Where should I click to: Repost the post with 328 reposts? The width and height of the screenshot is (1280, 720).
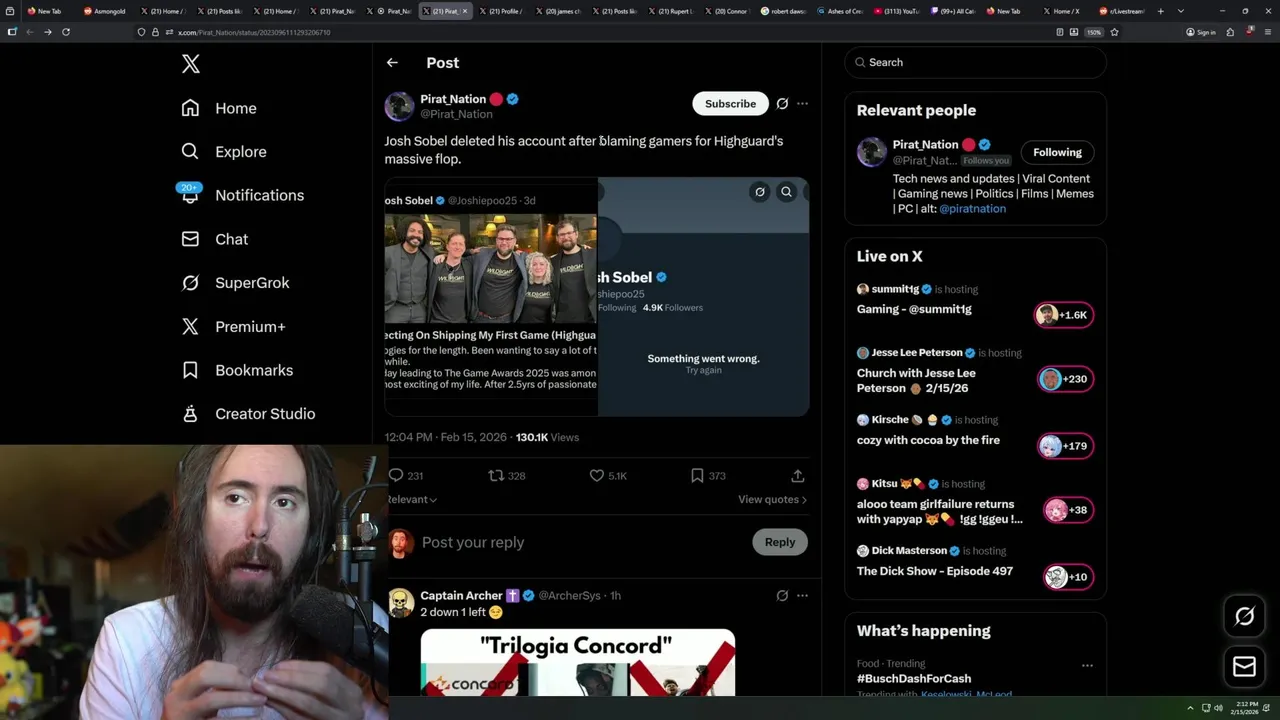(x=495, y=475)
